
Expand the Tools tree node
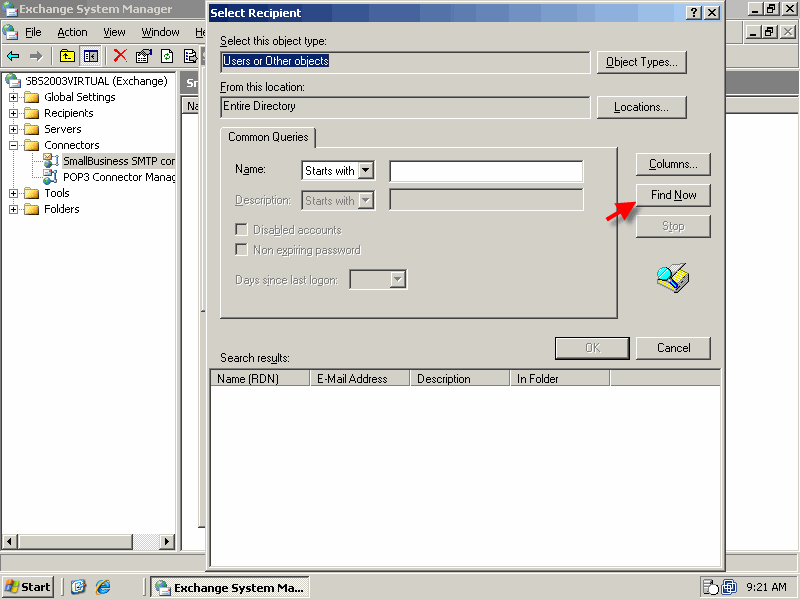point(14,193)
